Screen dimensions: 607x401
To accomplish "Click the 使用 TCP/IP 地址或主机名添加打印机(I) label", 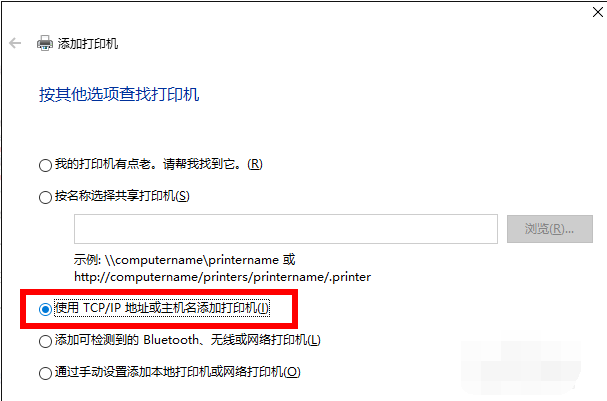I will [x=162, y=308].
